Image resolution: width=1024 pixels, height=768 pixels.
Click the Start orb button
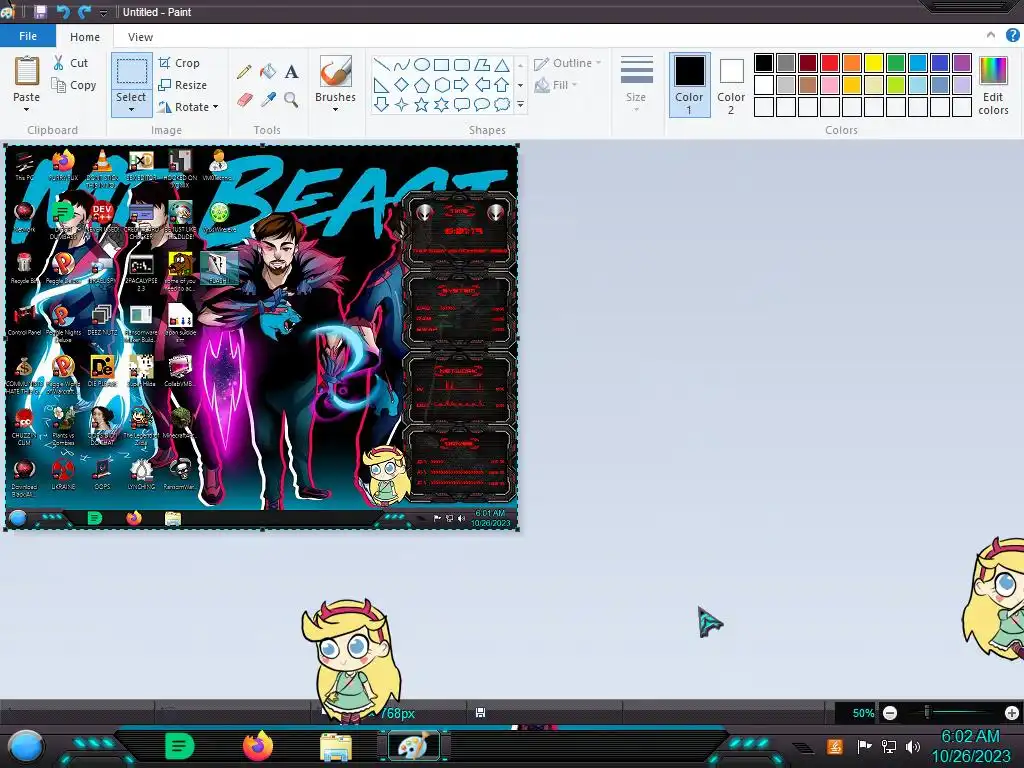25,746
